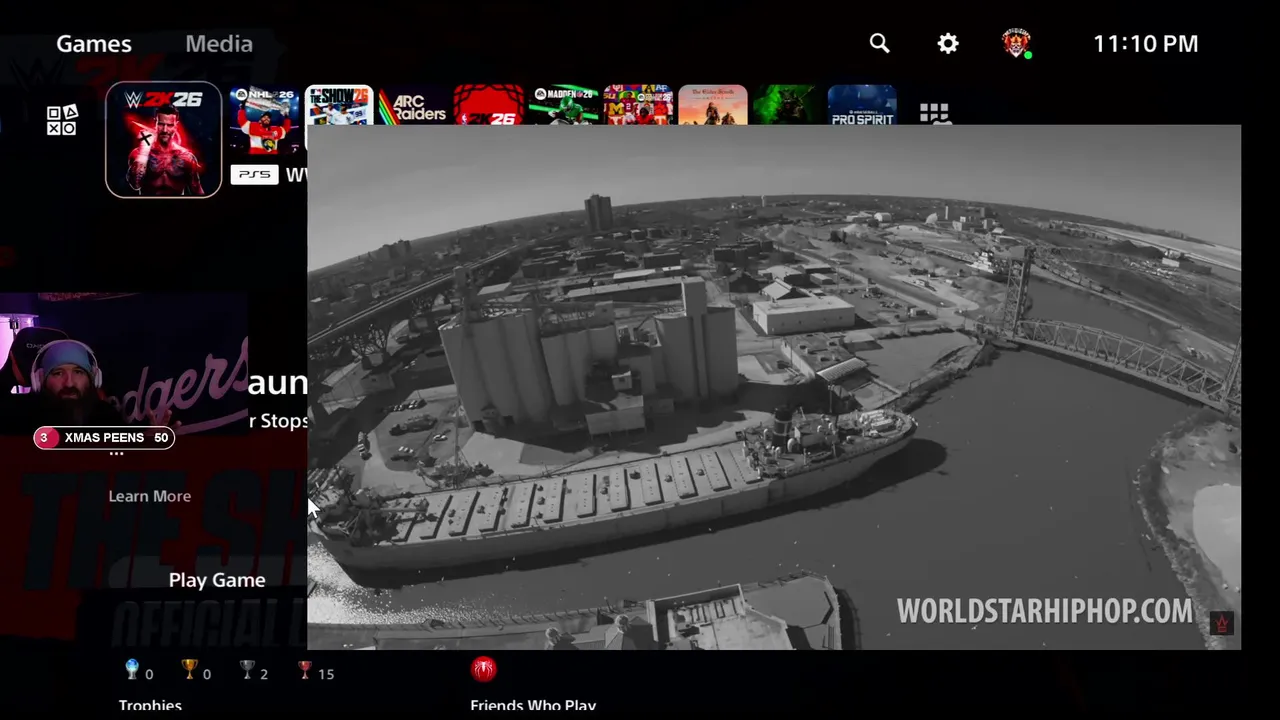Switch to the Media tab

(219, 43)
